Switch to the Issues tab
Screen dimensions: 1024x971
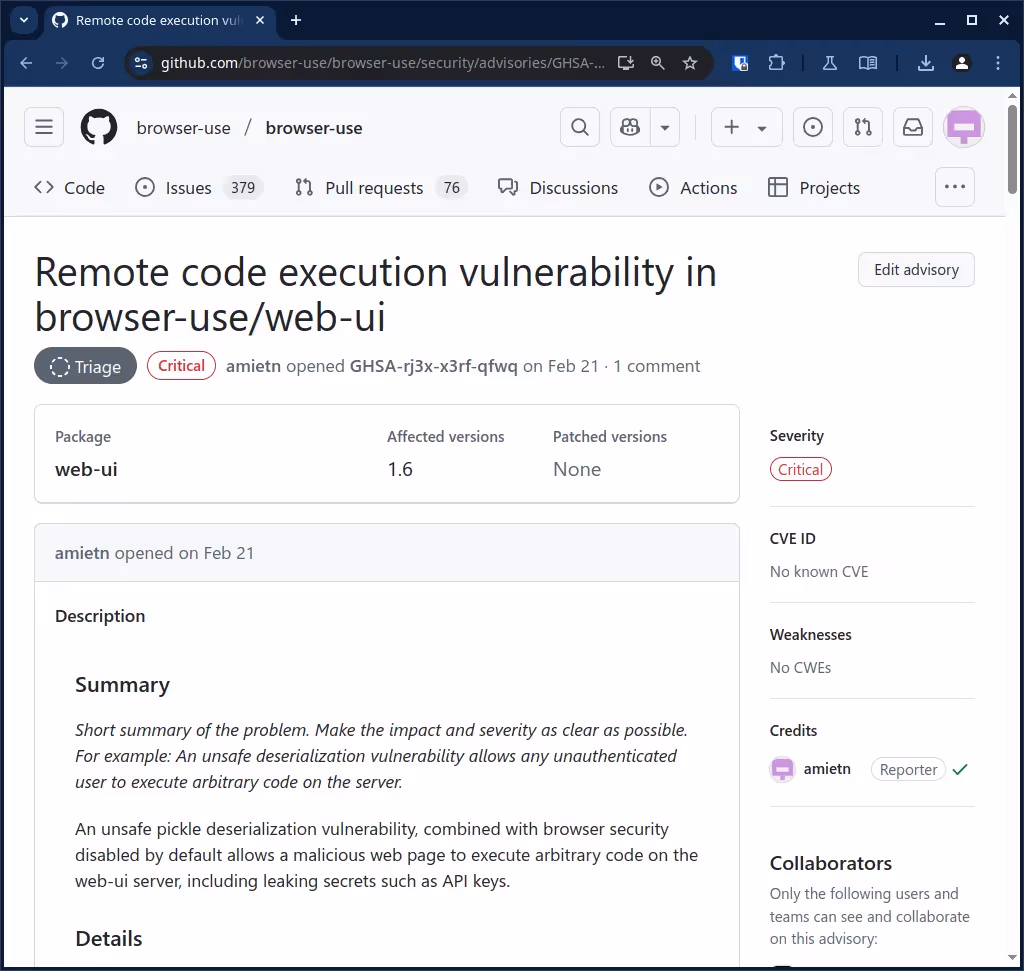pyautogui.click(x=199, y=188)
